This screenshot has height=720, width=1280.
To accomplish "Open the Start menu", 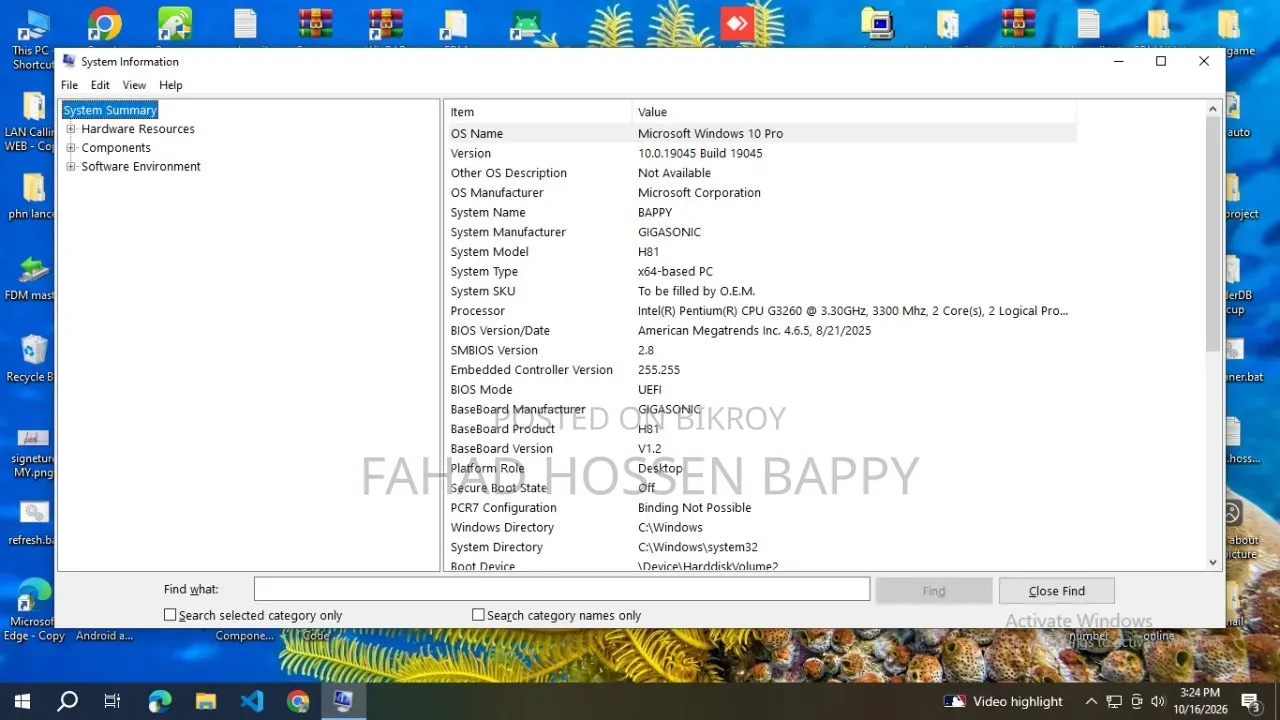I will (22, 701).
